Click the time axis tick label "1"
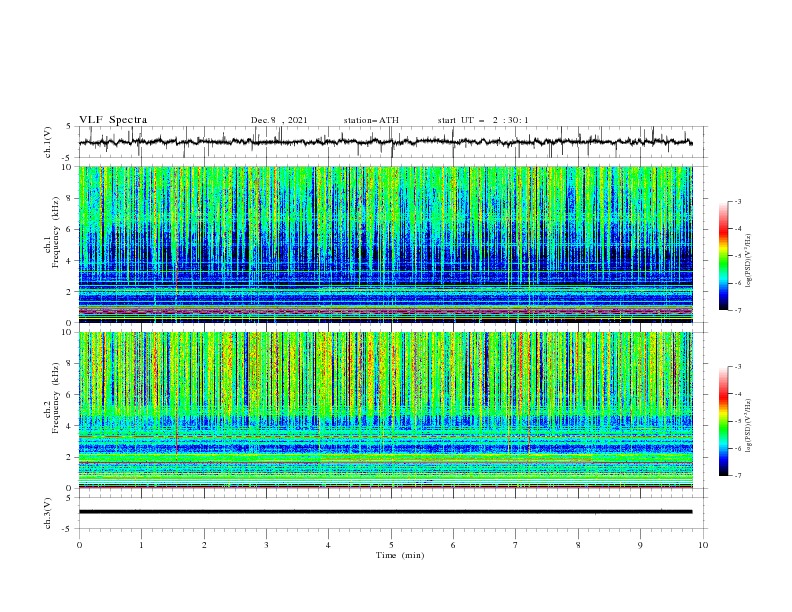This screenshot has height=612, width=792. pos(141,545)
